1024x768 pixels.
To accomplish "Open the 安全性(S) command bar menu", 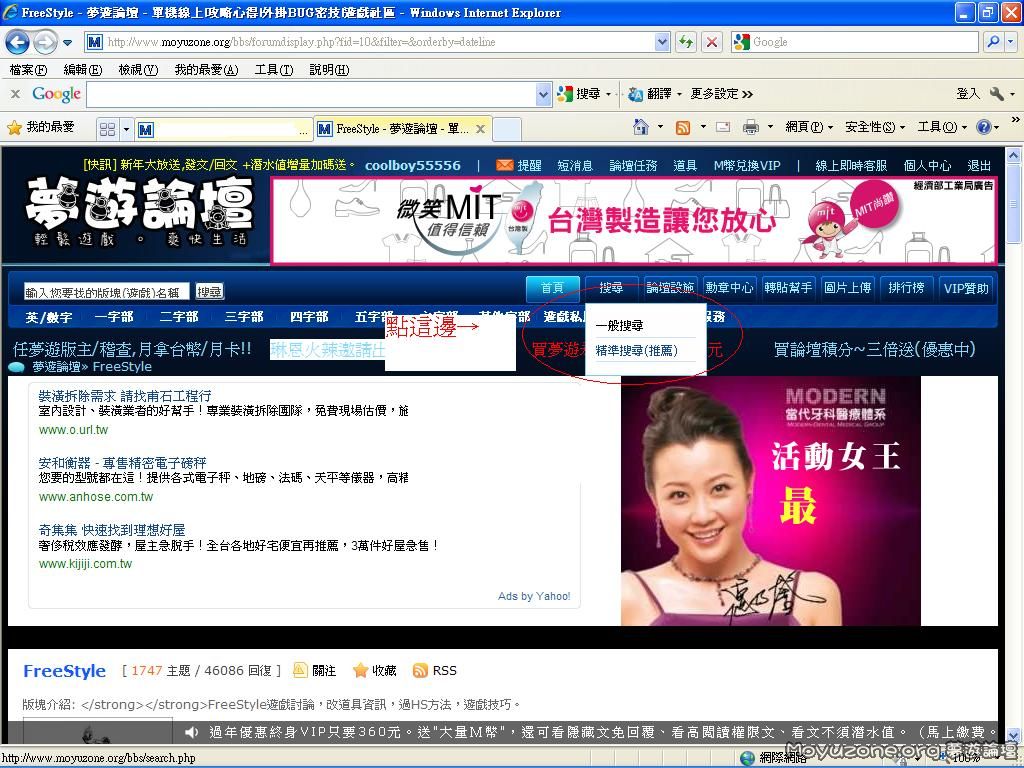I will point(875,127).
